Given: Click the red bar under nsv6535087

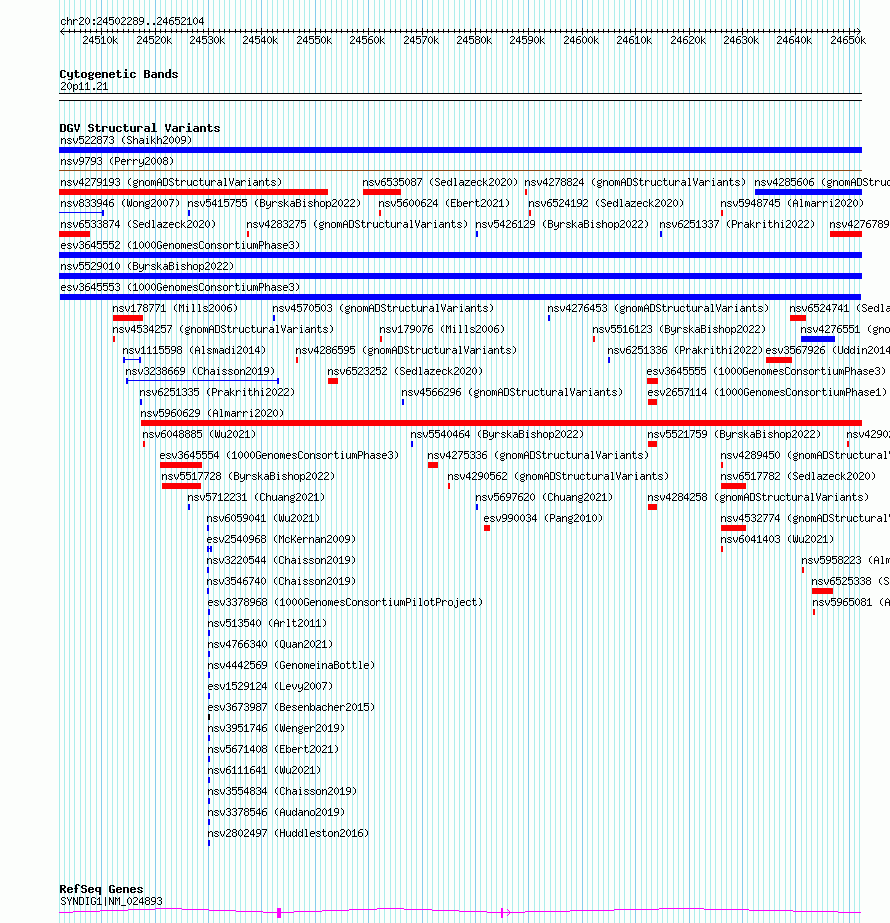Looking at the screenshot, I should tap(382, 192).
